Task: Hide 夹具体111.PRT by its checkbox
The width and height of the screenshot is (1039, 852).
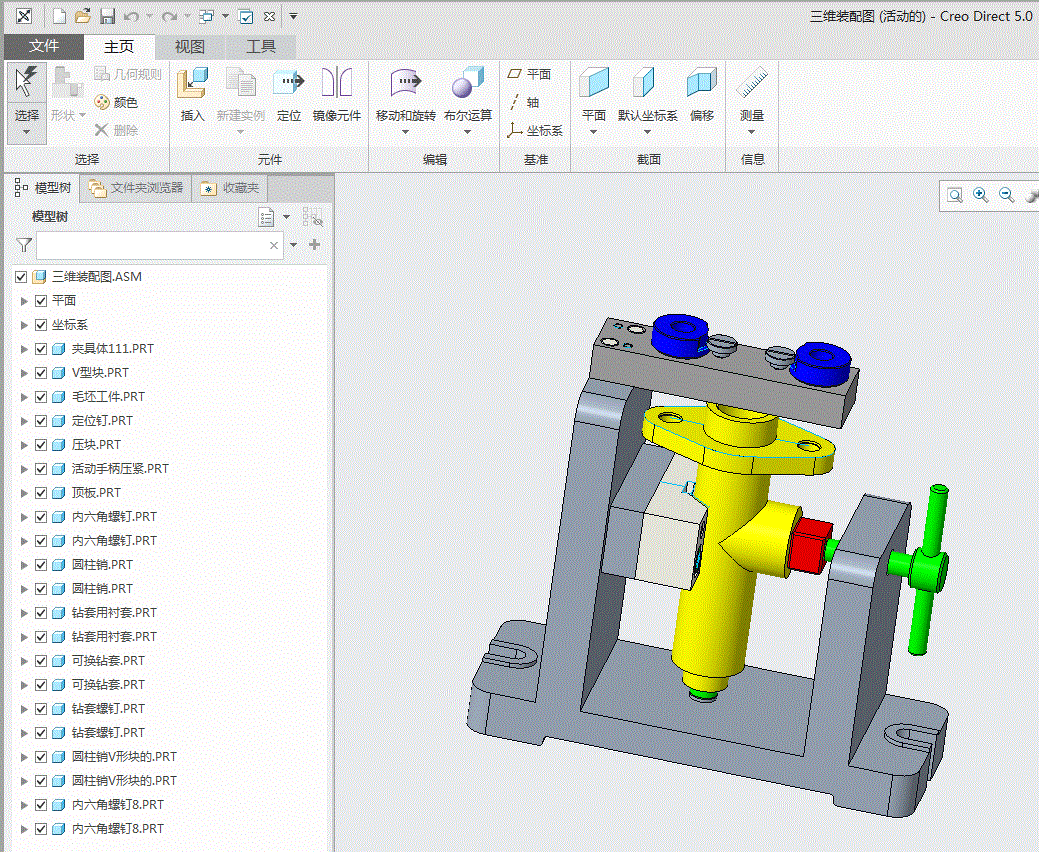Action: [41, 348]
